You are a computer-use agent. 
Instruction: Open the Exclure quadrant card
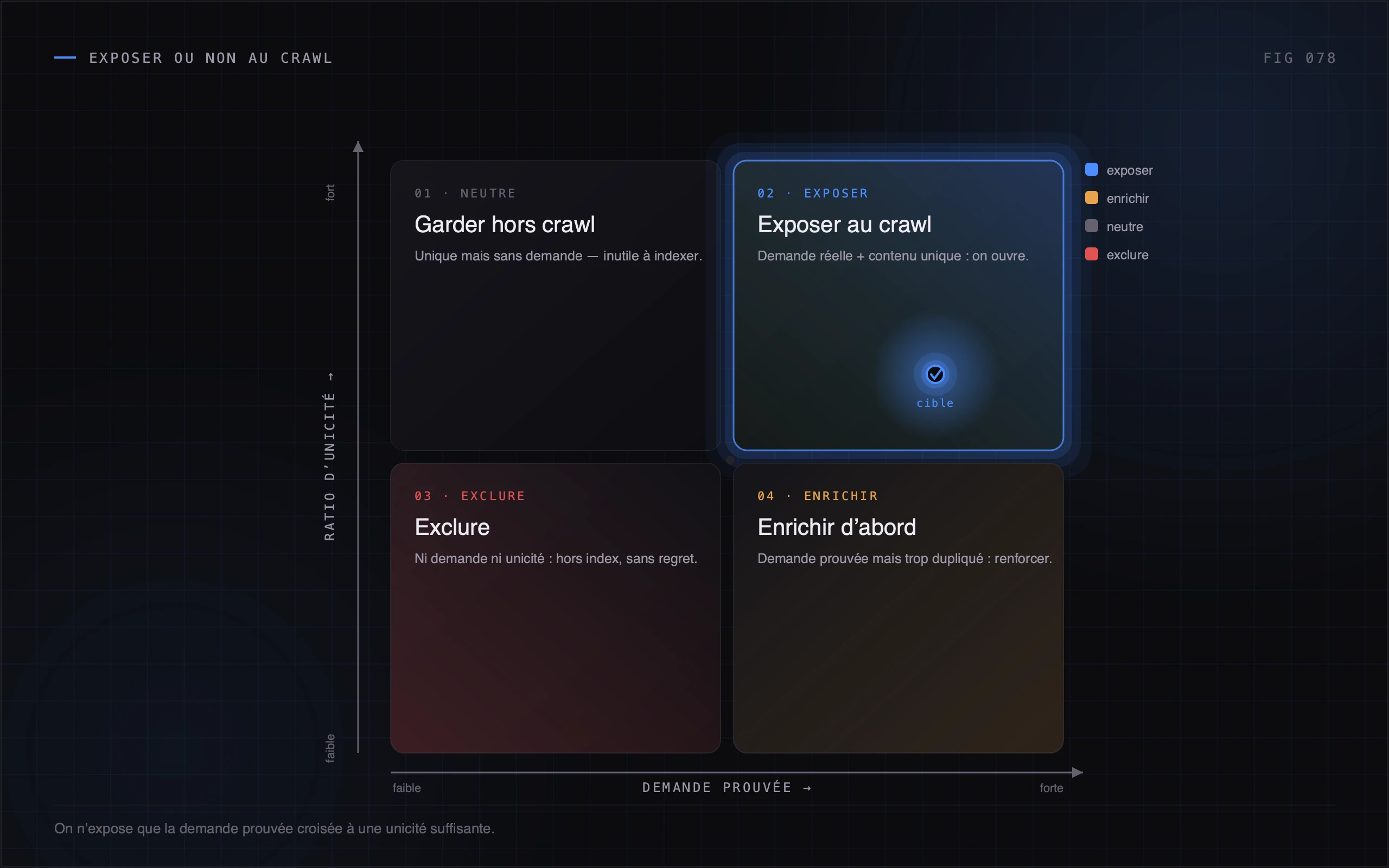555,608
